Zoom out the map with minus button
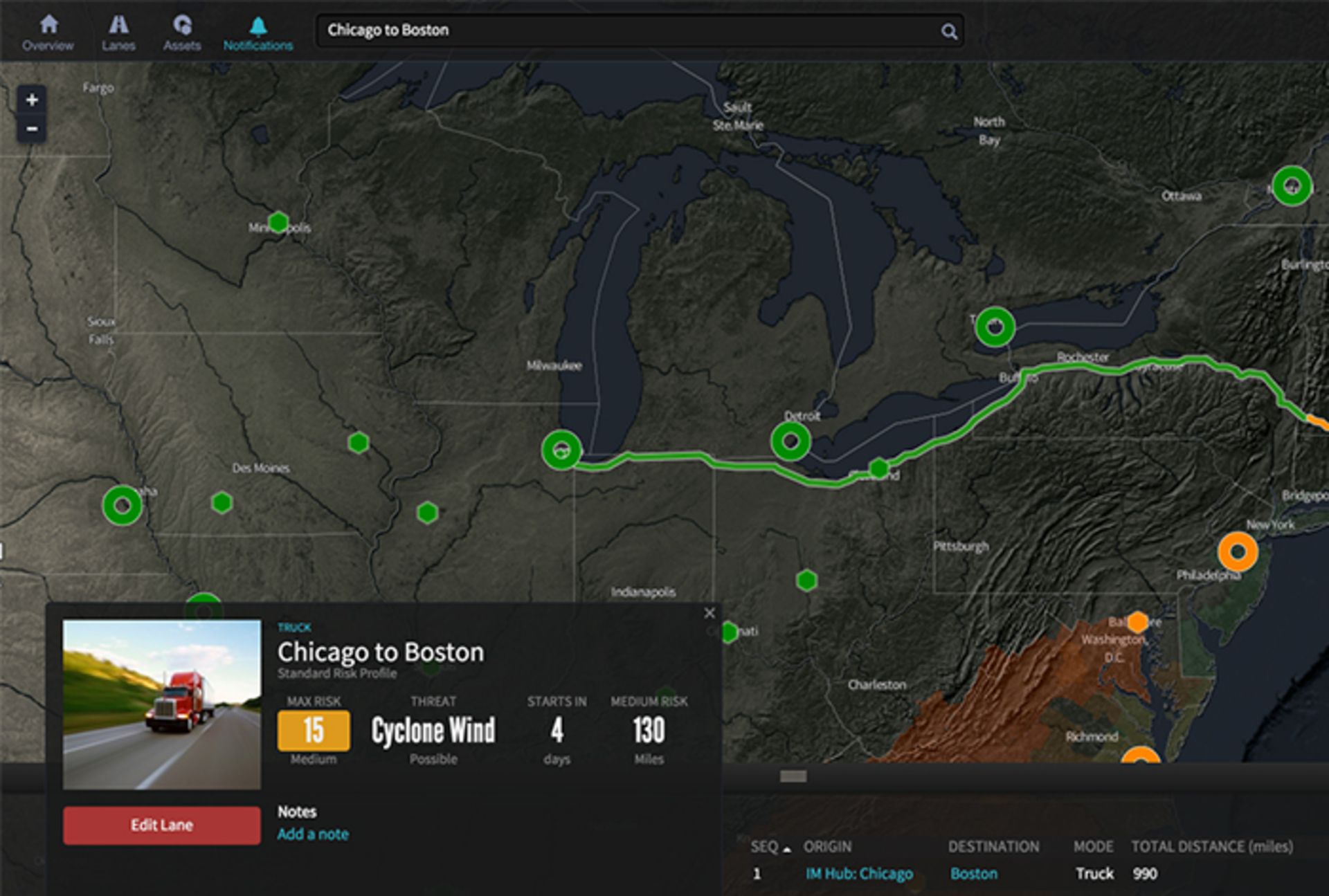Image resolution: width=1329 pixels, height=896 pixels. click(32, 129)
